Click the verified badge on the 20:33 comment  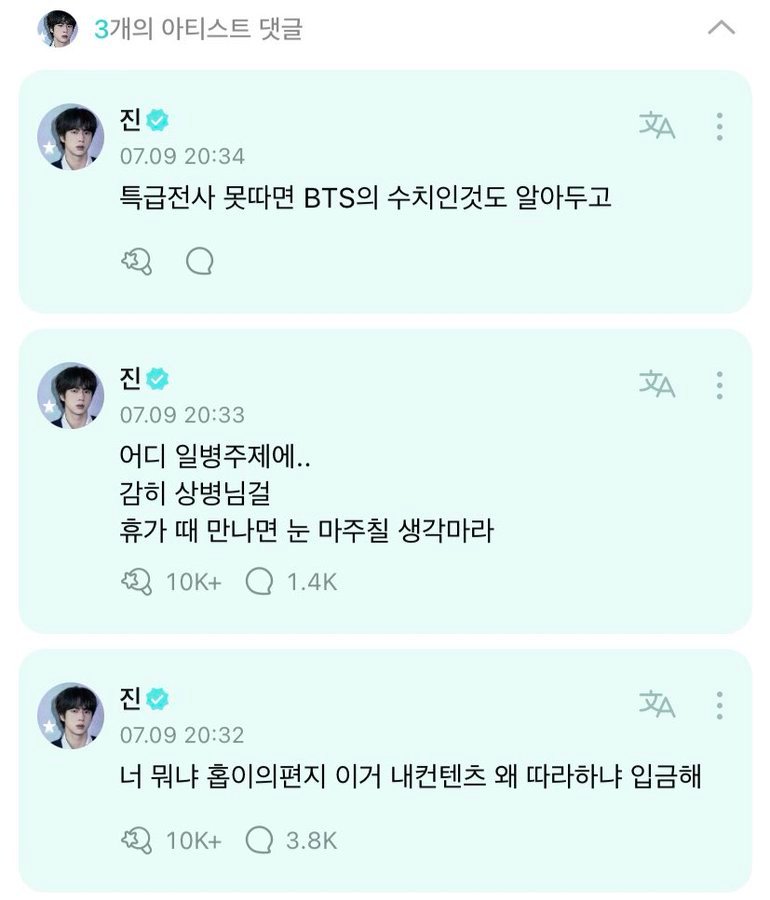click(x=158, y=380)
